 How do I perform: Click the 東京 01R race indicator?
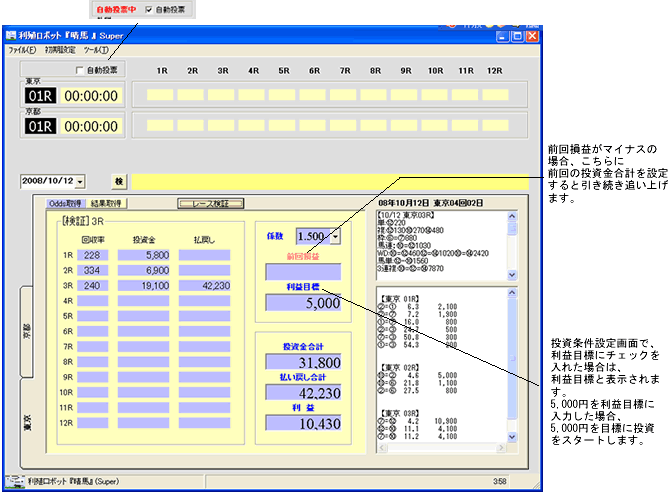(40, 97)
